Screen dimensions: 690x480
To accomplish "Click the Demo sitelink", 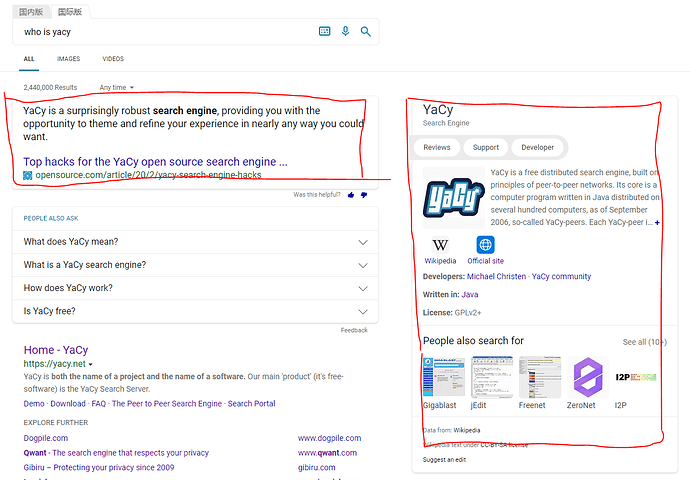I will pos(34,404).
